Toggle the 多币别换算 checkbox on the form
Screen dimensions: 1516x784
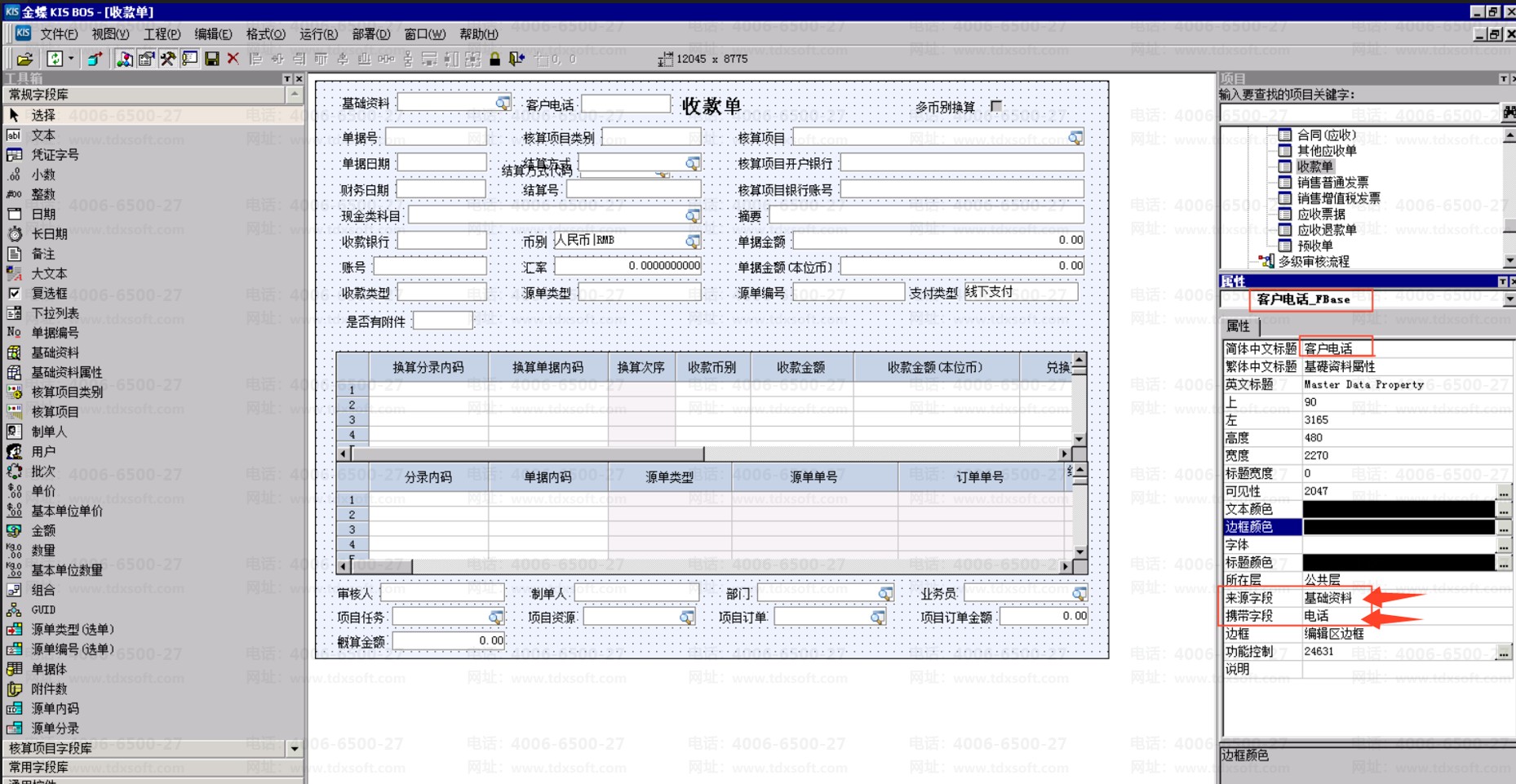coord(995,106)
